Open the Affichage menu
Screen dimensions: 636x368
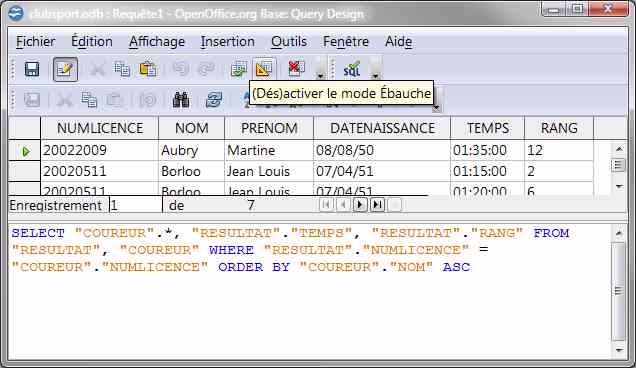[157, 41]
